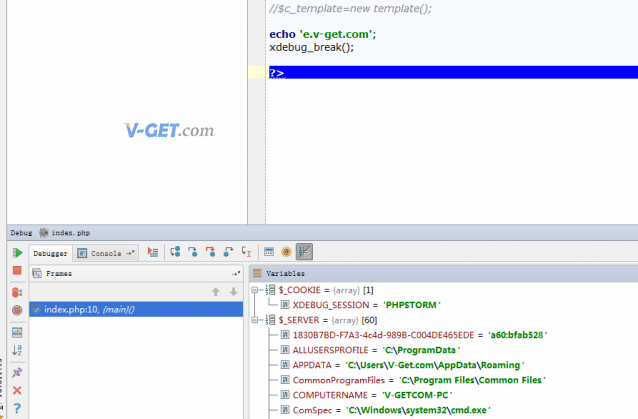Click value 'C:\ProgramData'

pyautogui.click(x=422, y=350)
